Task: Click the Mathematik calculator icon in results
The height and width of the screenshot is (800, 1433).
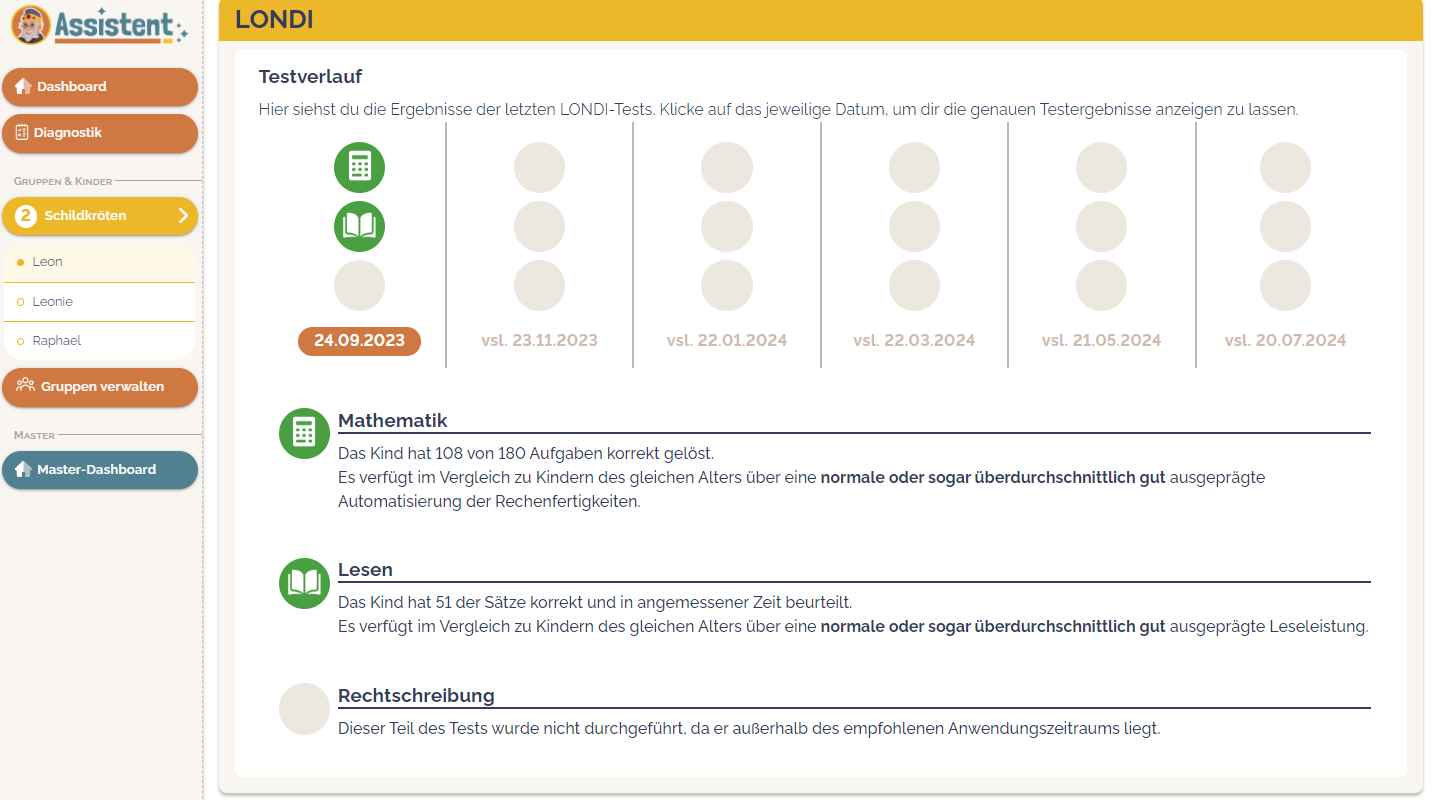Action: (304, 433)
